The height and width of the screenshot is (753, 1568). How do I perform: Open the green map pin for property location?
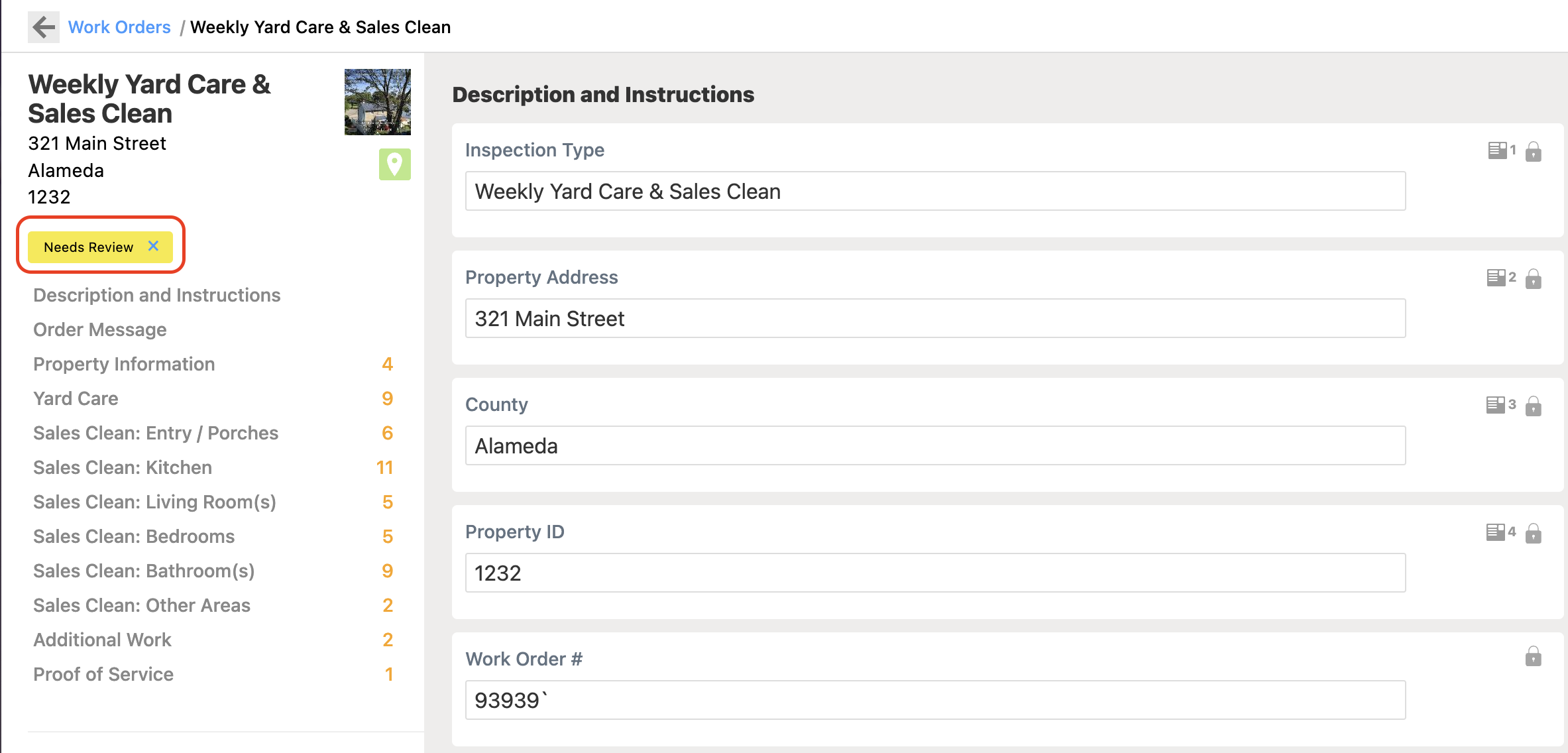[x=394, y=163]
